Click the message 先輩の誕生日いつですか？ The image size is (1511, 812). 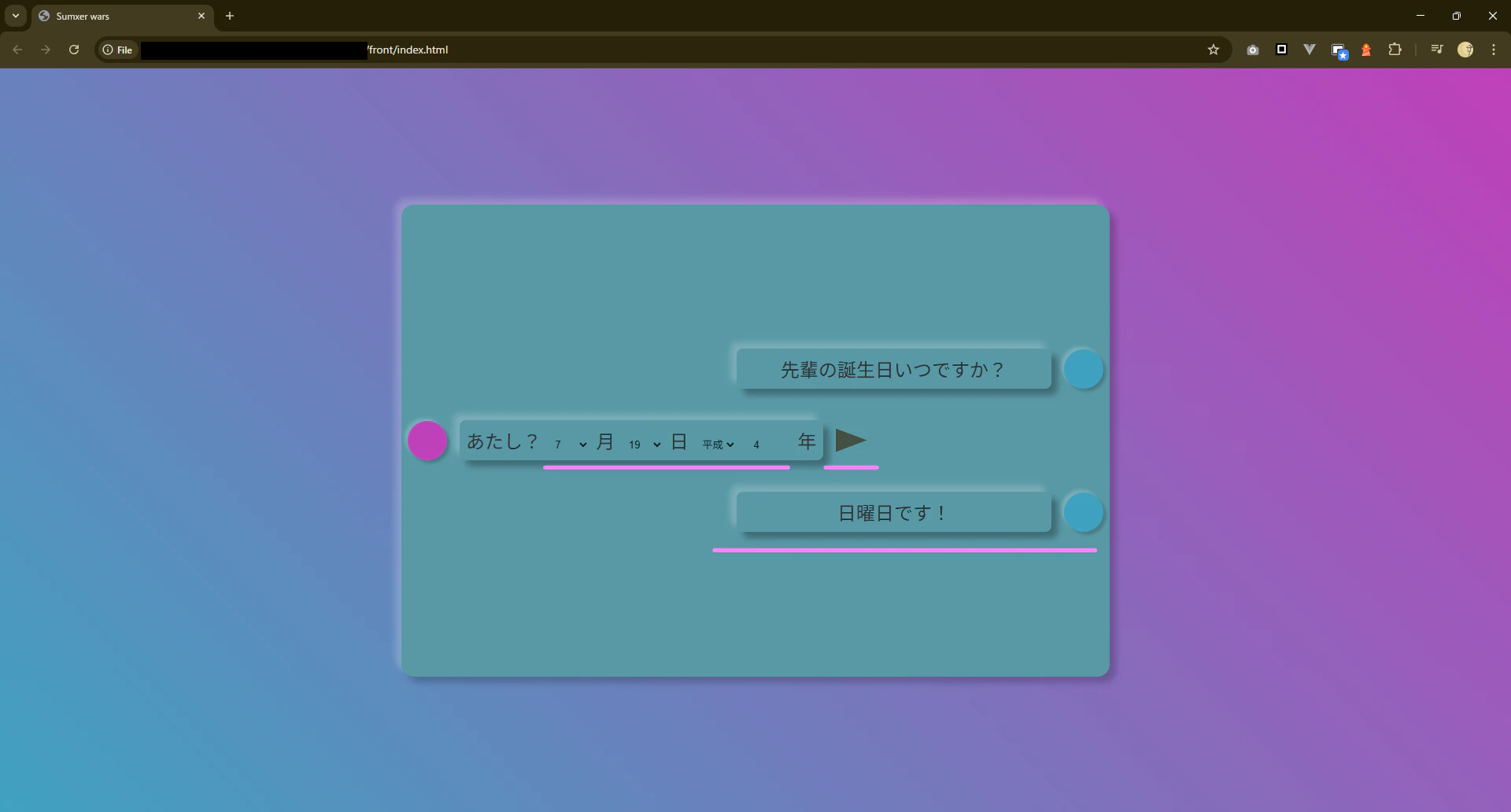point(893,369)
